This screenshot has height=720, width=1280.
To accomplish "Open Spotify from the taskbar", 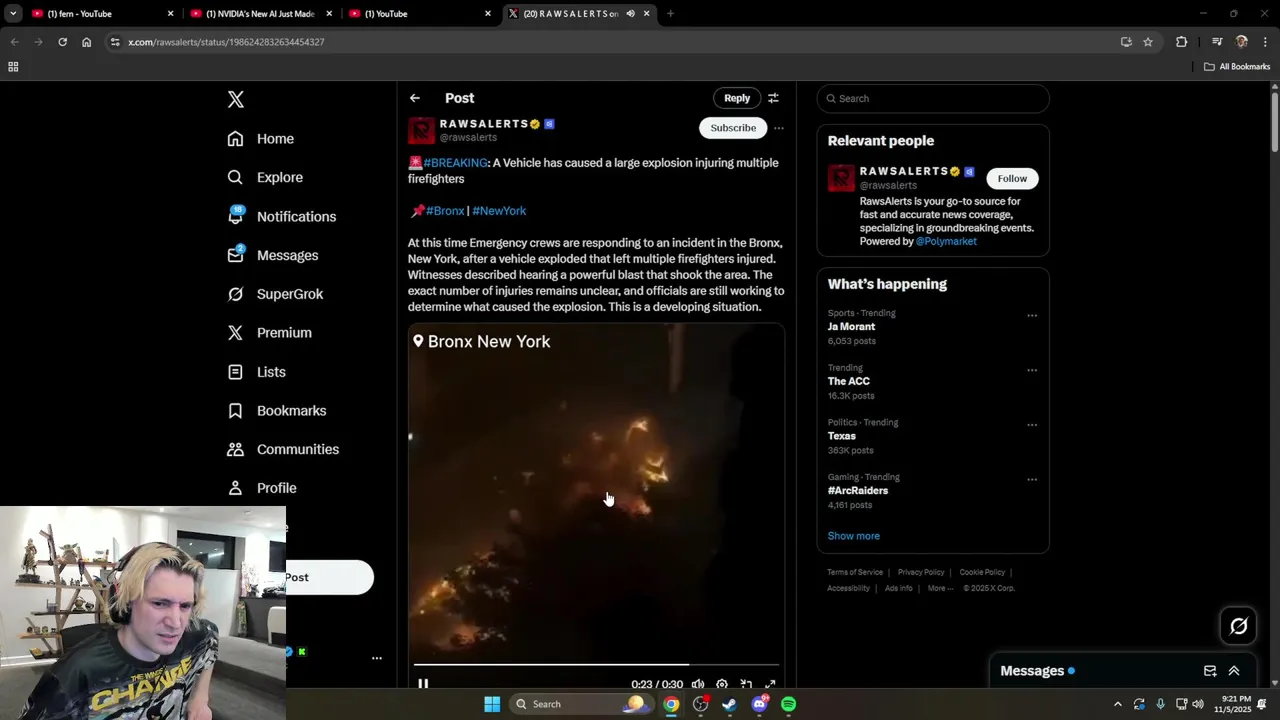I will [789, 704].
